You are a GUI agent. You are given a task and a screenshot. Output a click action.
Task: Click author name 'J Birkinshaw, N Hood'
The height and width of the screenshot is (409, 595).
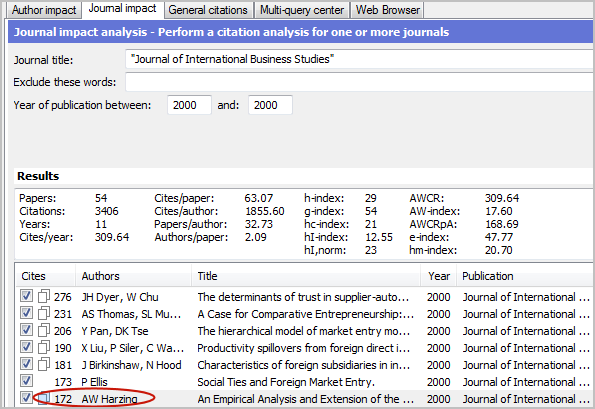tap(131, 365)
